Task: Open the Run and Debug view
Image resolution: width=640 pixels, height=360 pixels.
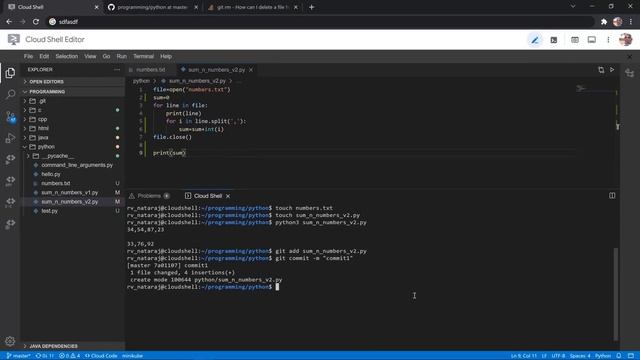Action: (10, 138)
